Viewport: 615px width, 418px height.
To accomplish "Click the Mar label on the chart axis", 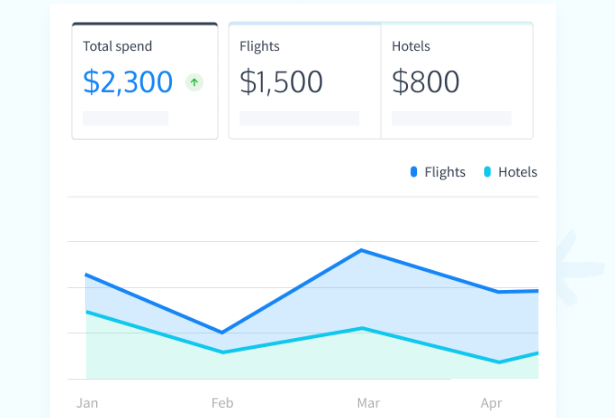I will click(x=368, y=403).
